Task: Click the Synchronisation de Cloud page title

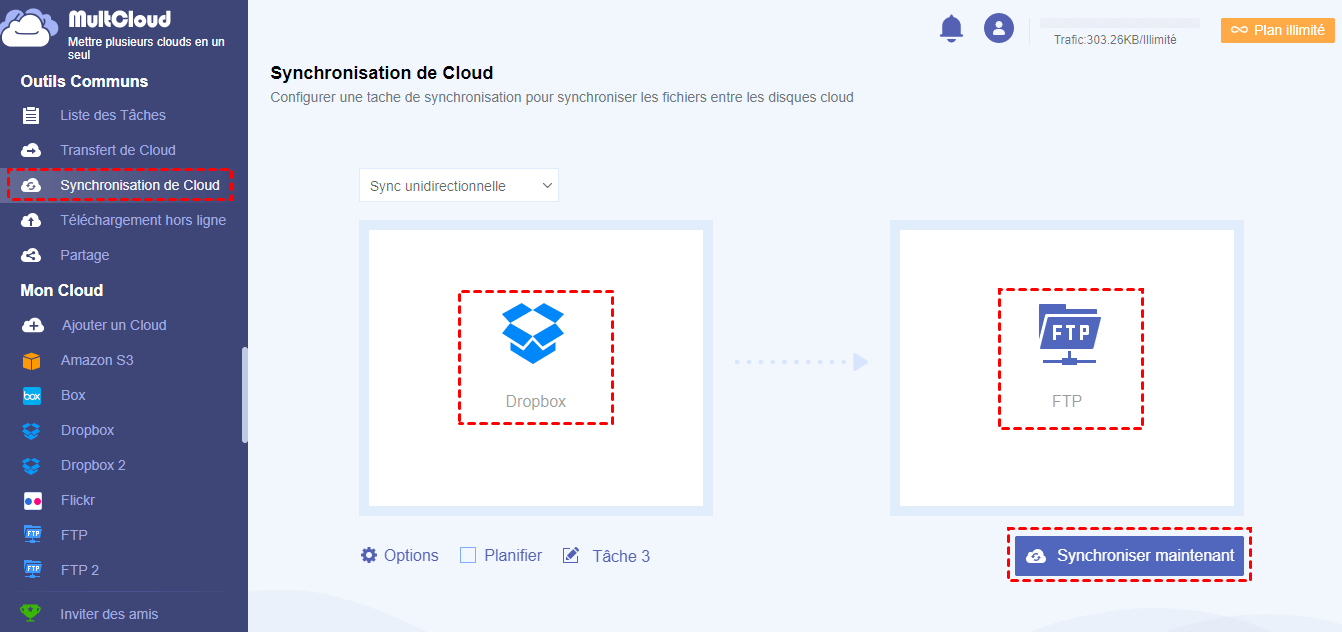Action: [x=382, y=73]
